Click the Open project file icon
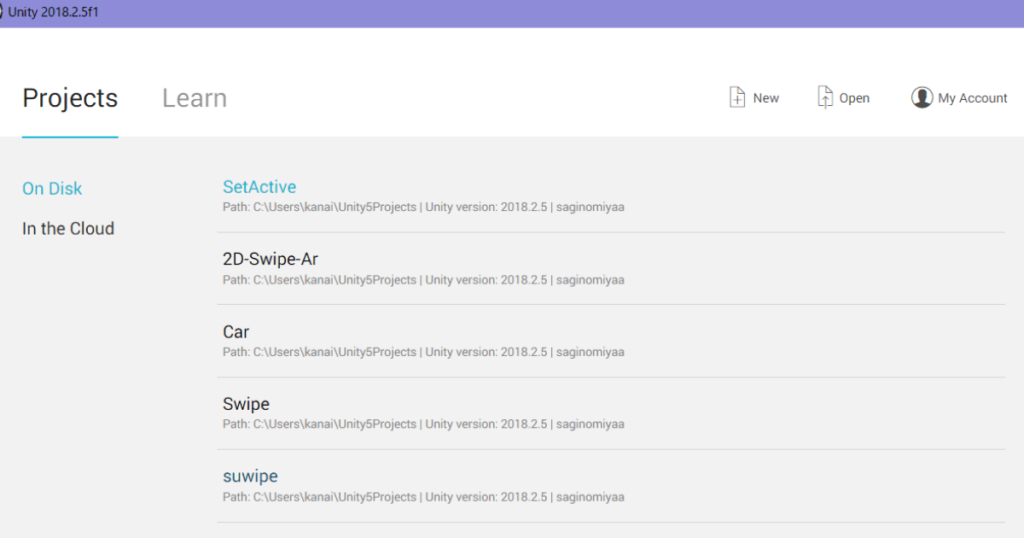The width and height of the screenshot is (1024, 538). point(825,97)
